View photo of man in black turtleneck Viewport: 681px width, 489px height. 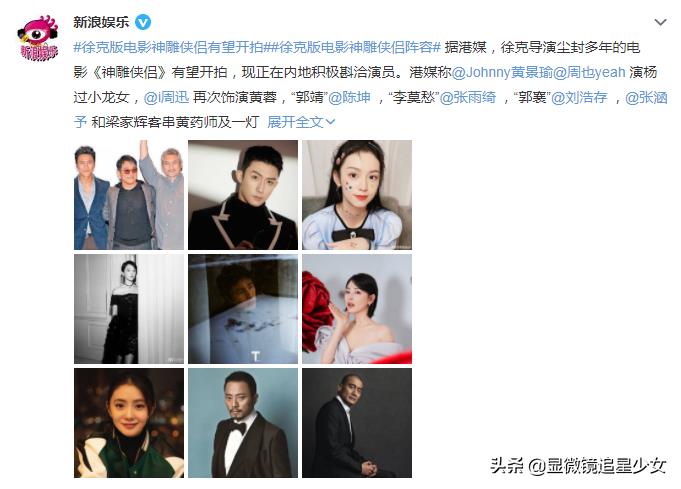tap(243, 195)
